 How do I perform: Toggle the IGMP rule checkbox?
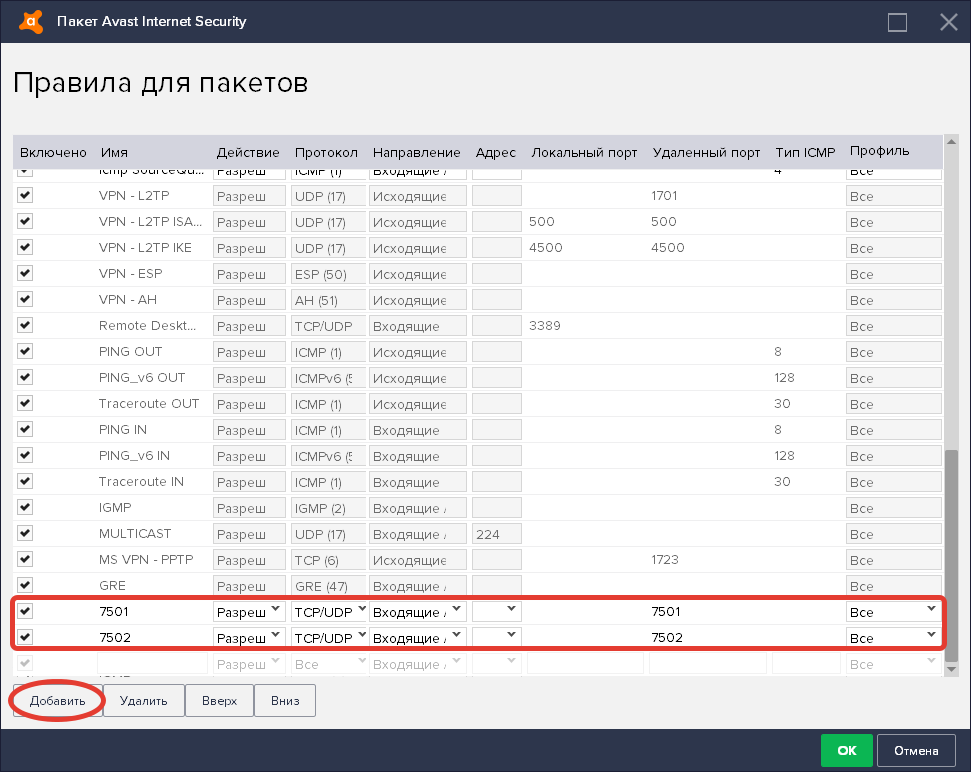click(25, 508)
